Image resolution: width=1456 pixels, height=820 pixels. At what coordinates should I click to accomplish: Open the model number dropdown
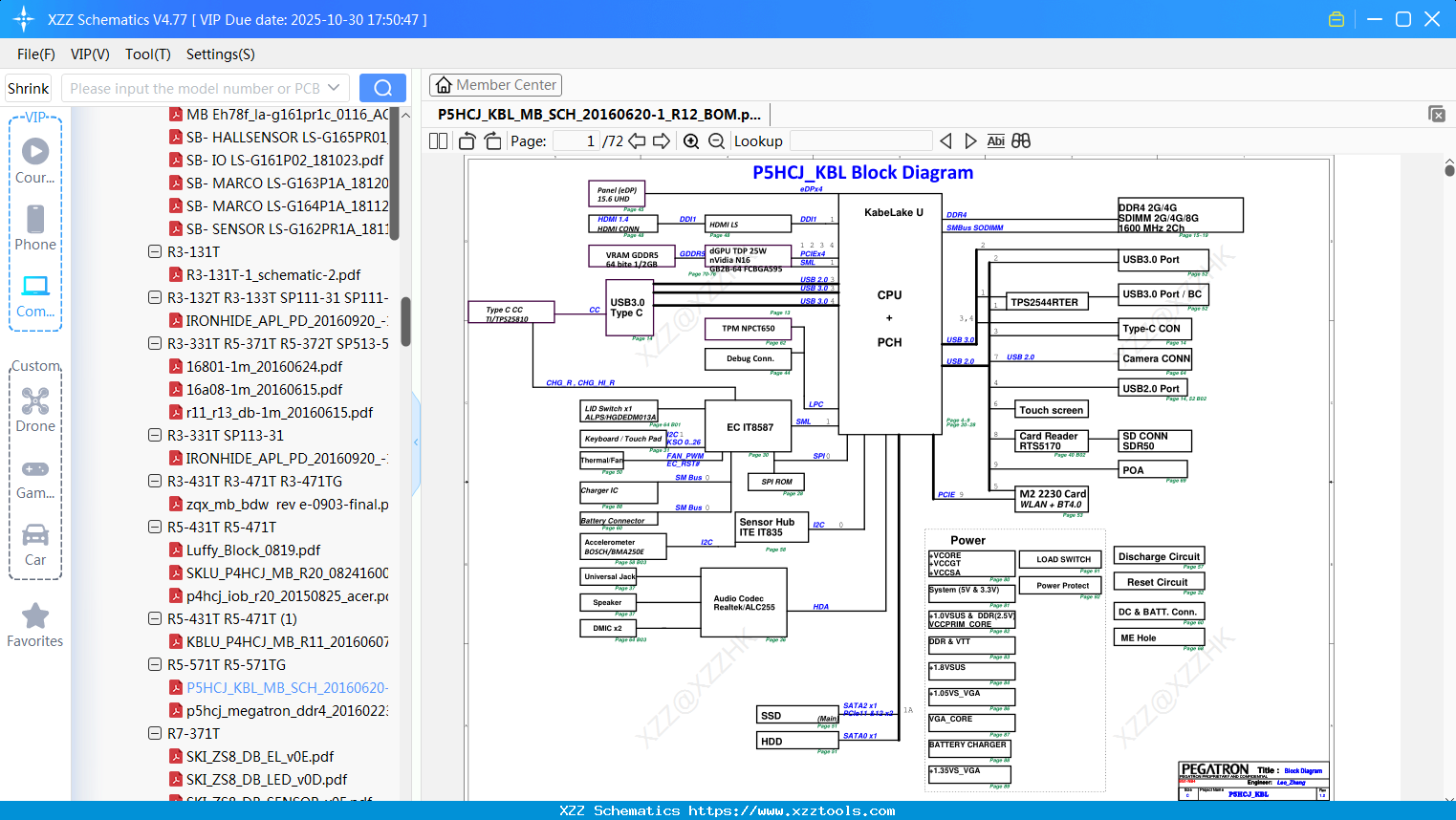coord(334,88)
